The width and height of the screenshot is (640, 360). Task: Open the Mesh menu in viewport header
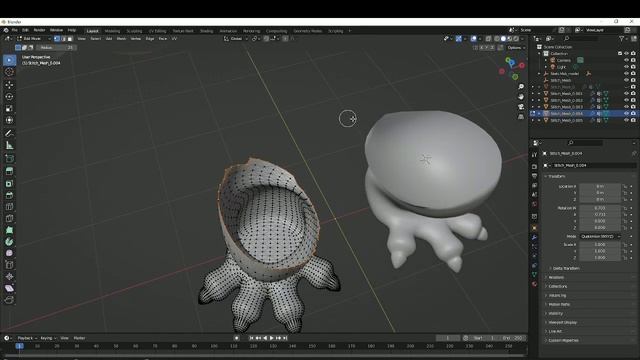[121, 38]
